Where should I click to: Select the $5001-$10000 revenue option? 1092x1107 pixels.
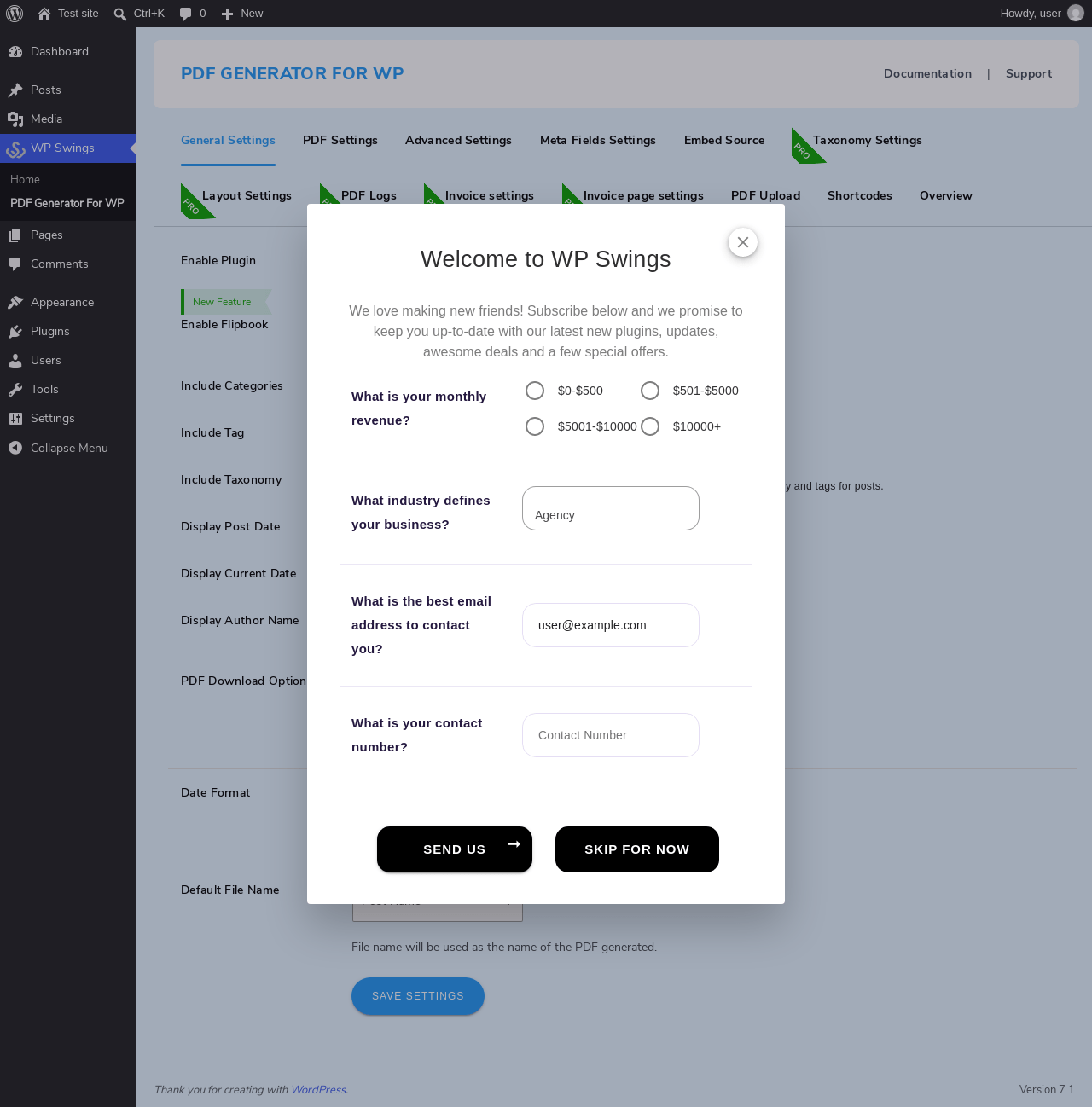(x=535, y=426)
